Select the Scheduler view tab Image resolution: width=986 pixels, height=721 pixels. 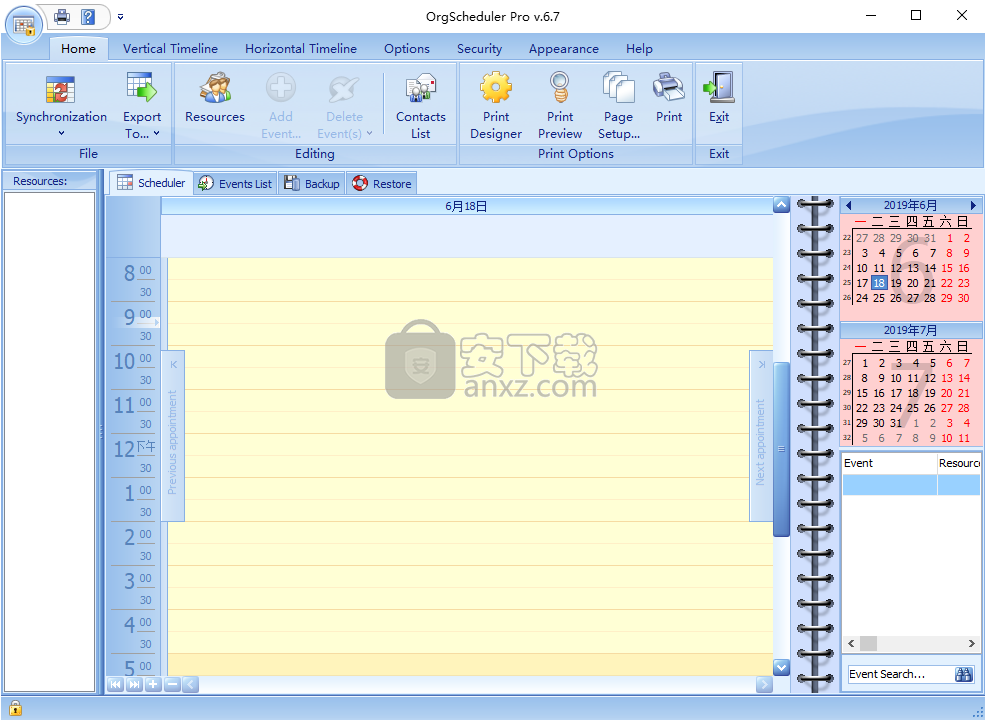click(x=152, y=183)
